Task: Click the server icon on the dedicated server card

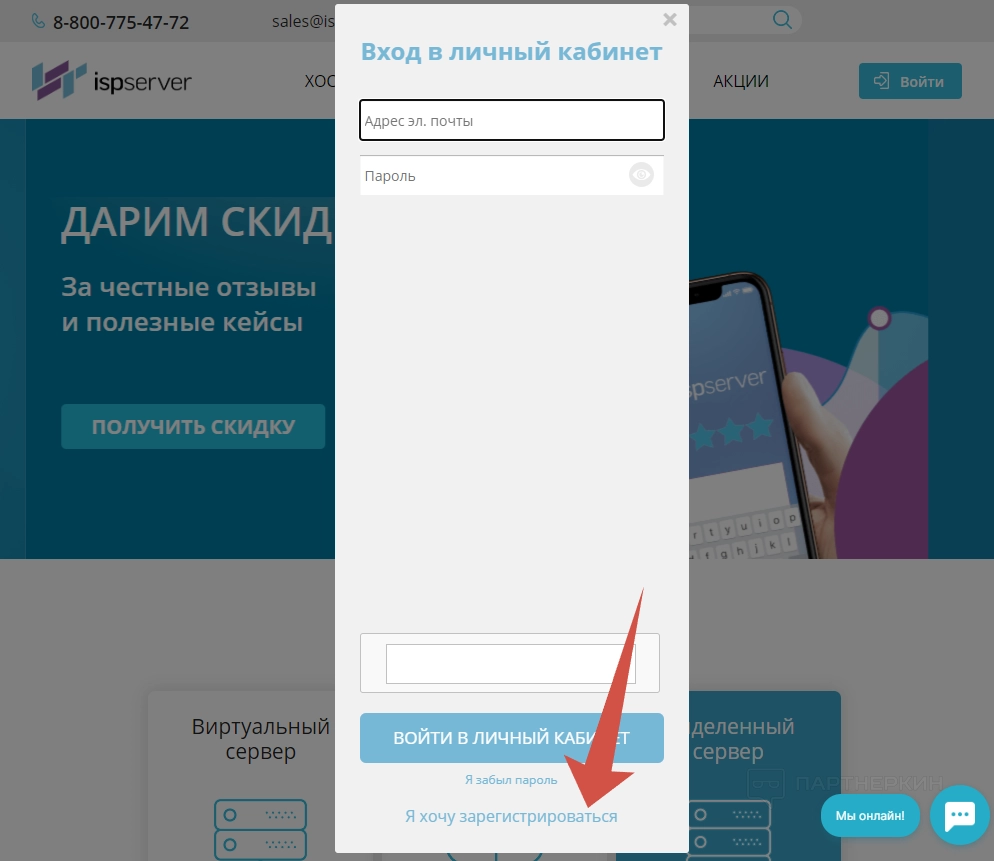Action: click(x=729, y=829)
